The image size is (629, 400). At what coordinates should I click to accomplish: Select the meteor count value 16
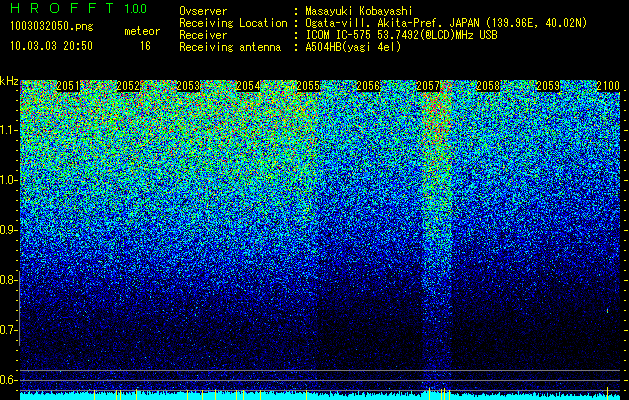click(x=145, y=46)
